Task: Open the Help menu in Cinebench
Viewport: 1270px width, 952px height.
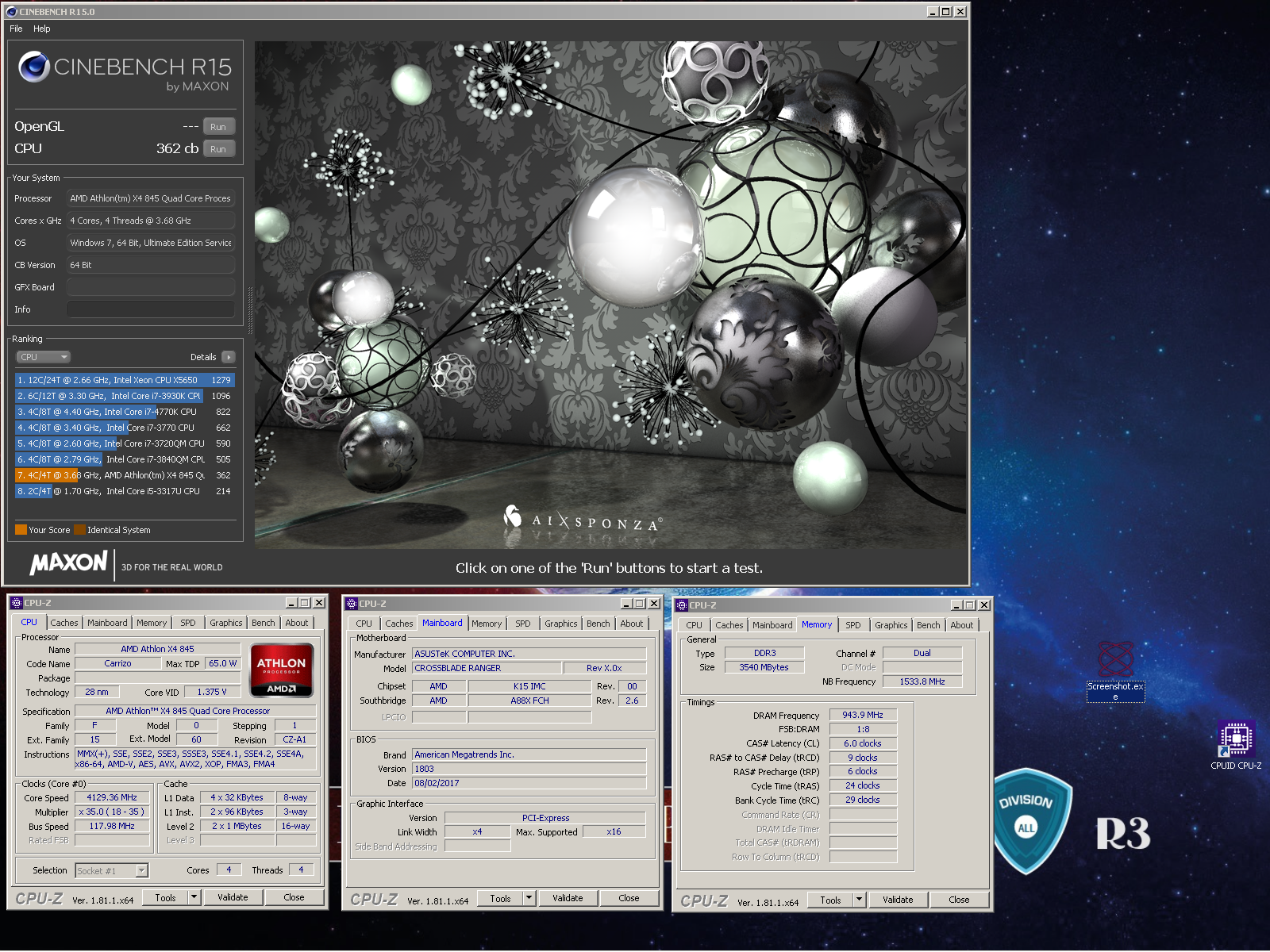Action: click(x=42, y=29)
